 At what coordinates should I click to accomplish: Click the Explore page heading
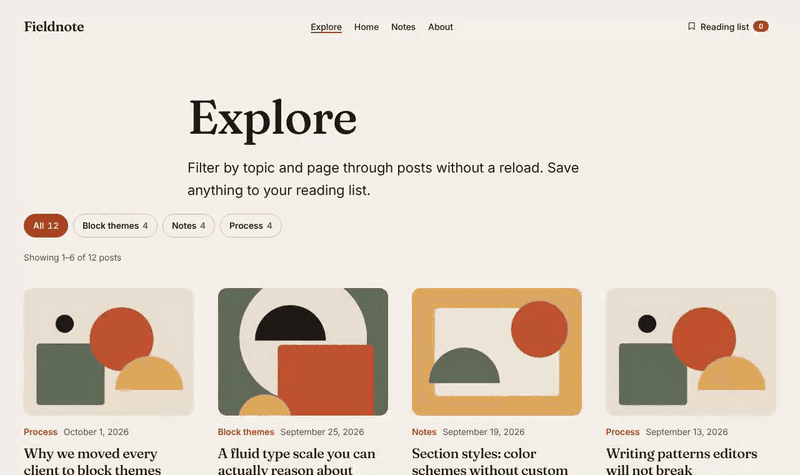coord(273,119)
